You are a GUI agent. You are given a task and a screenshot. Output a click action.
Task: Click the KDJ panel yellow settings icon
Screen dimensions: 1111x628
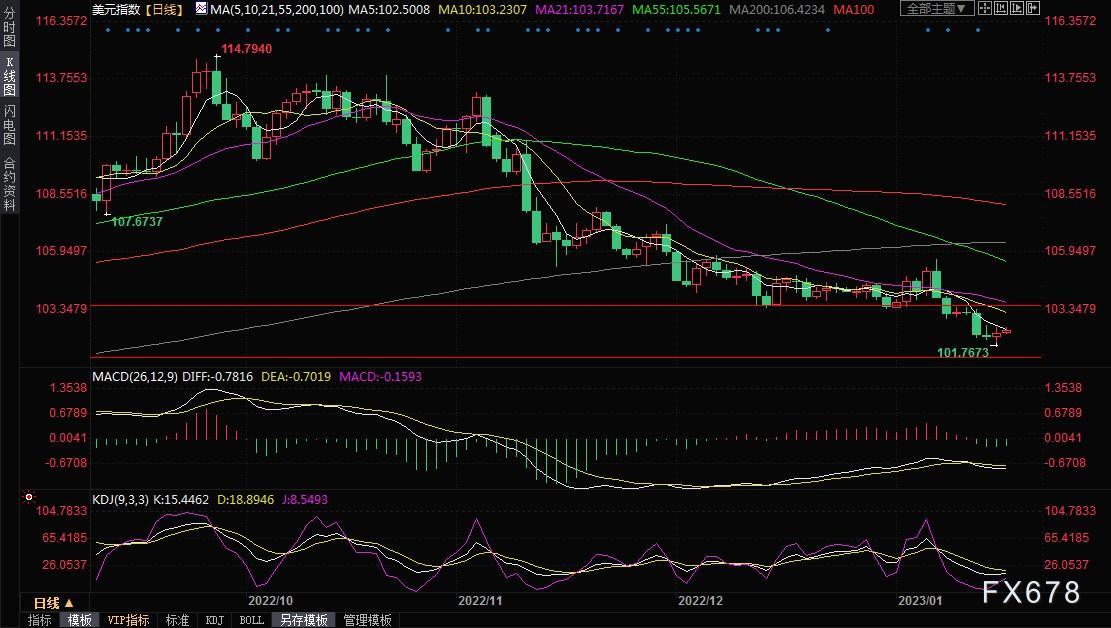(28, 496)
